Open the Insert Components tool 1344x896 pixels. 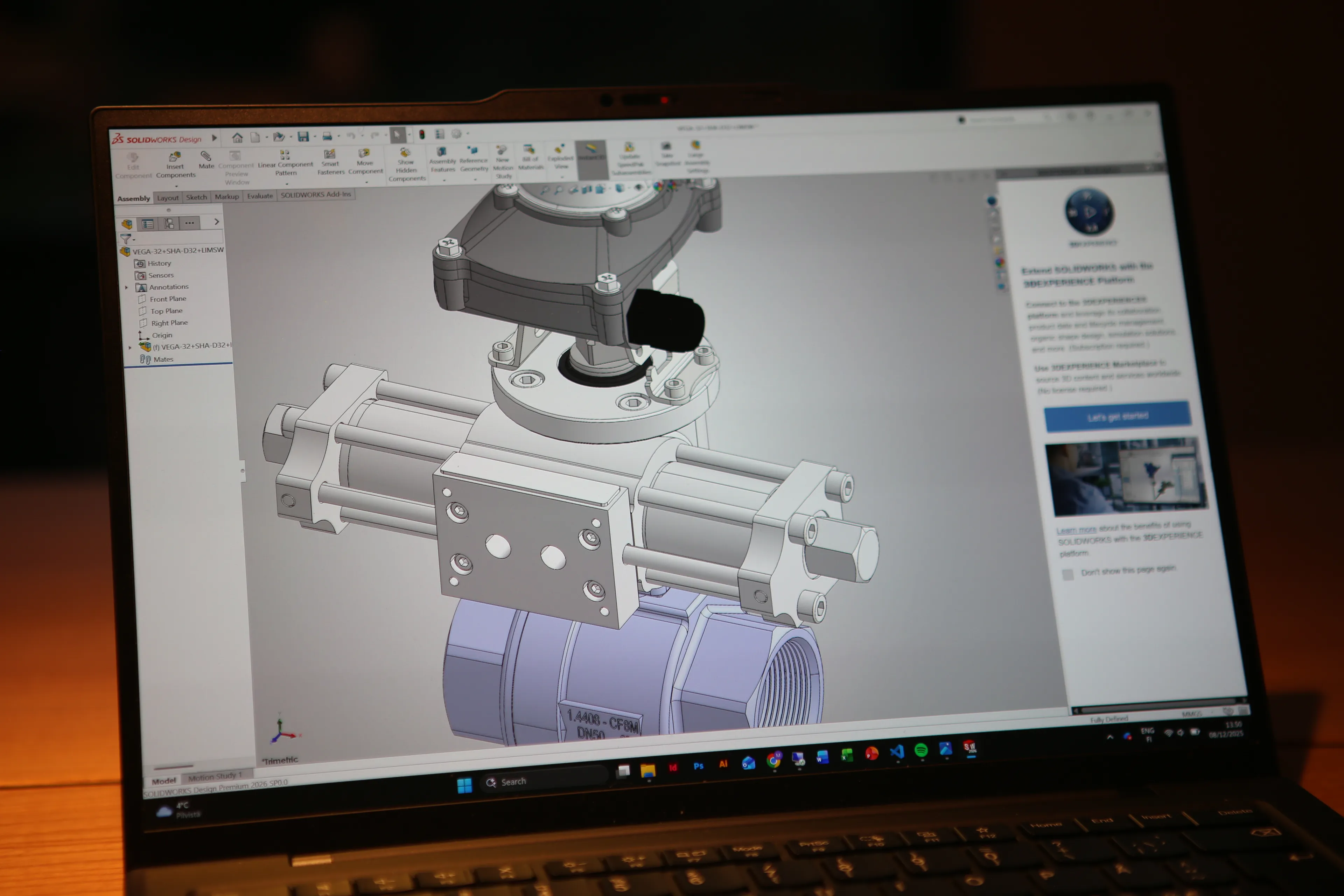coord(175,163)
